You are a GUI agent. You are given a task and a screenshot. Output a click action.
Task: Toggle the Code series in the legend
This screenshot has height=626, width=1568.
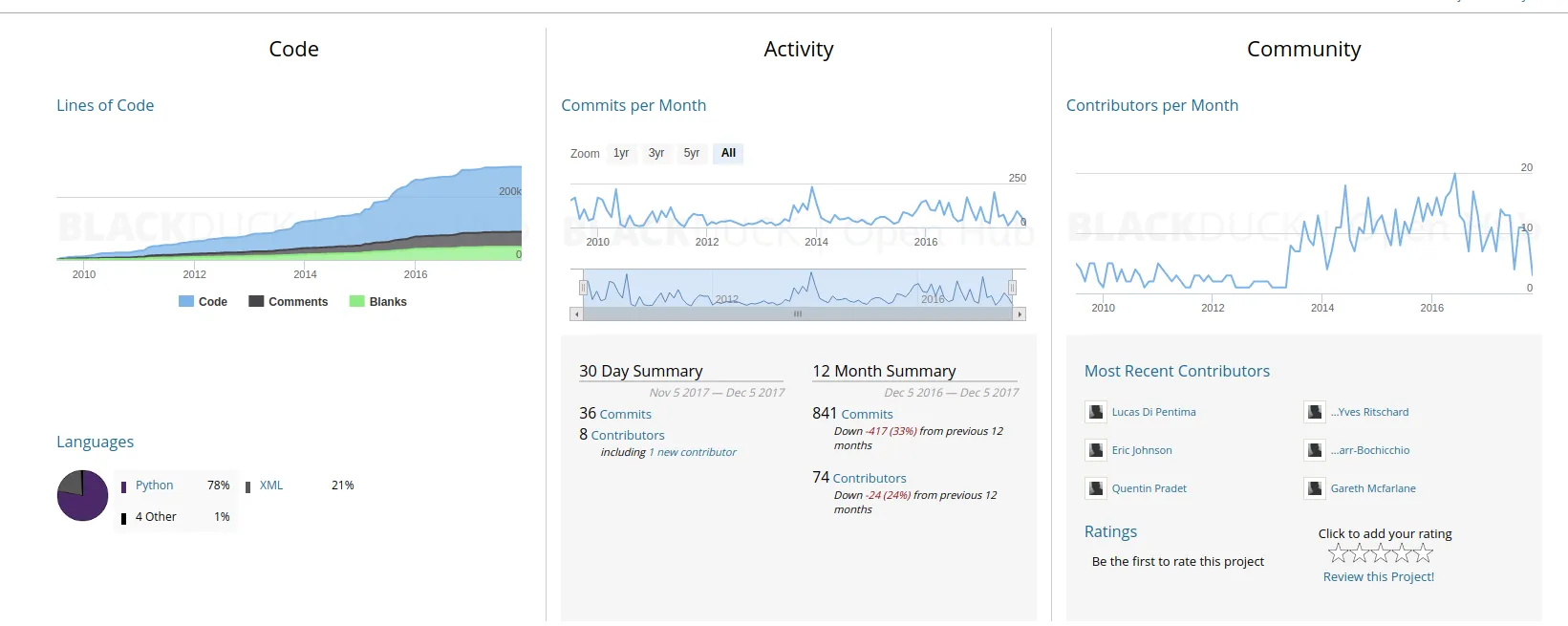point(204,302)
